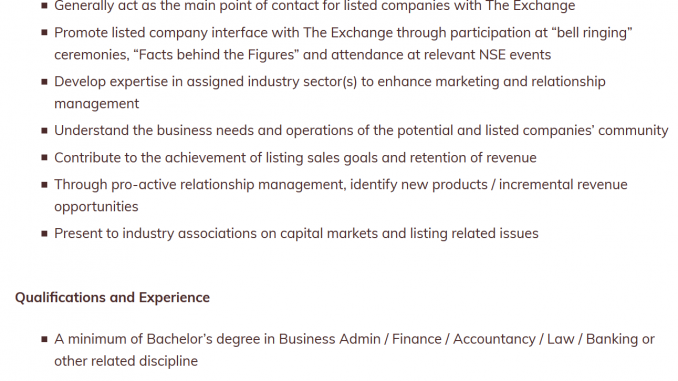Click the bullet marker before 'Contribute to the achievement'

(x=44, y=157)
